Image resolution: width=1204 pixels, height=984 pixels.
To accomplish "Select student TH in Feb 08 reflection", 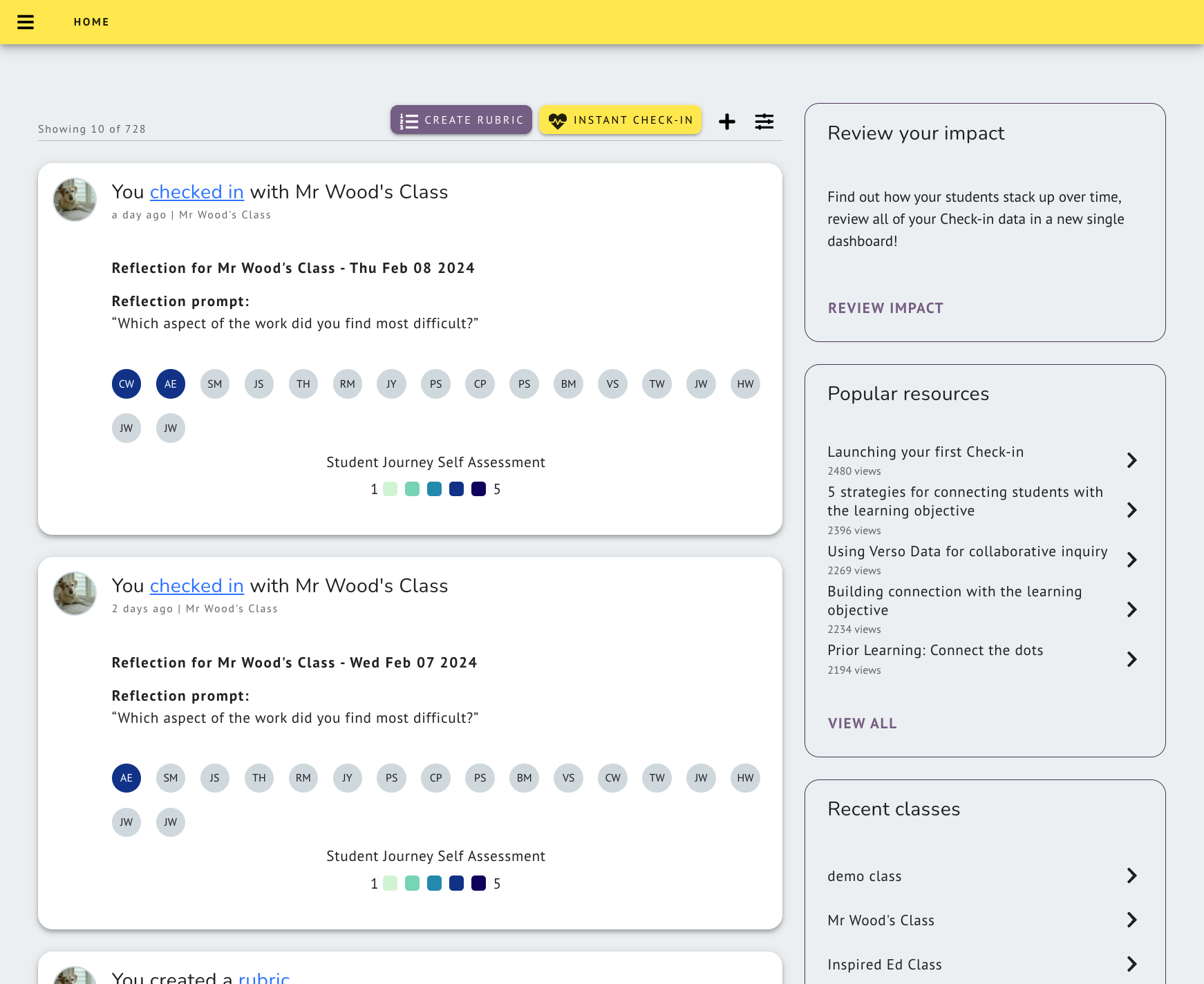I will tap(303, 384).
